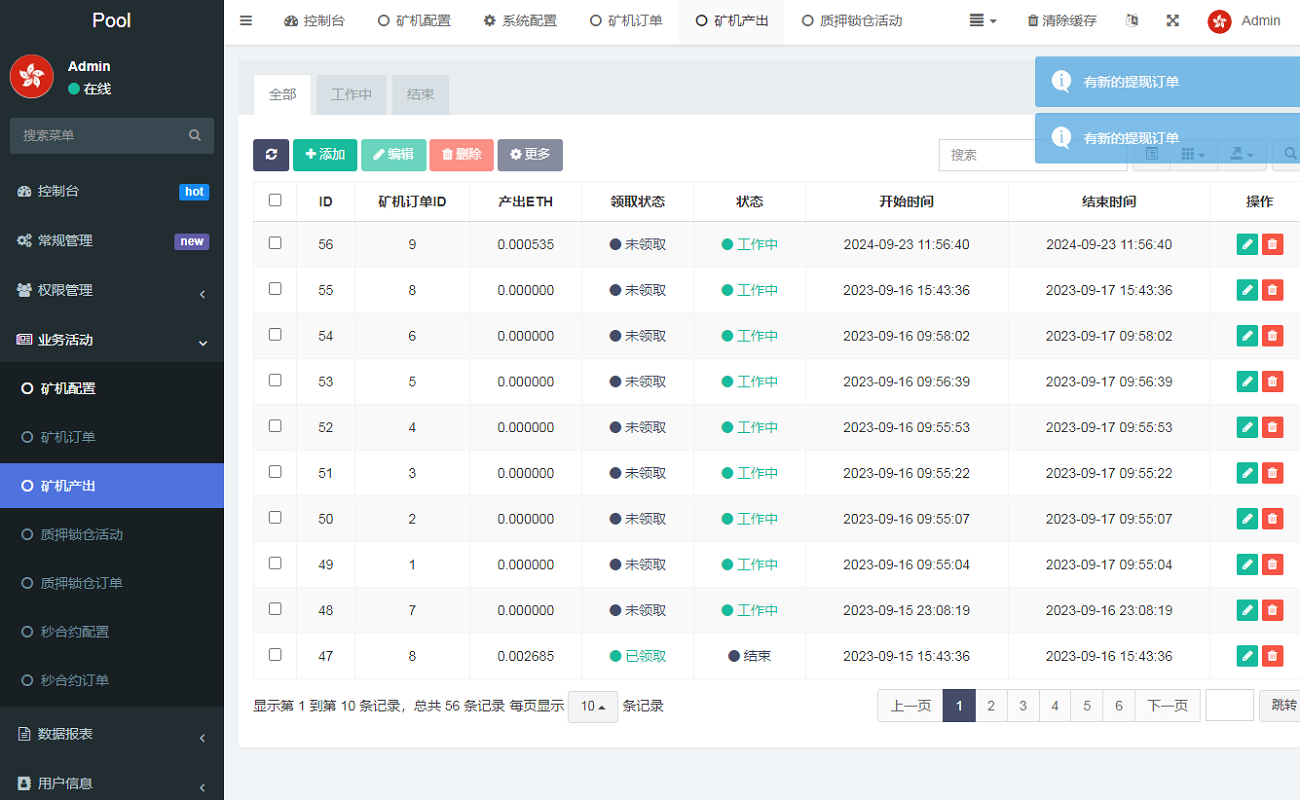Click the fullscreen icon in top bar
Screen dimensions: 1300x800
[x=1172, y=21]
